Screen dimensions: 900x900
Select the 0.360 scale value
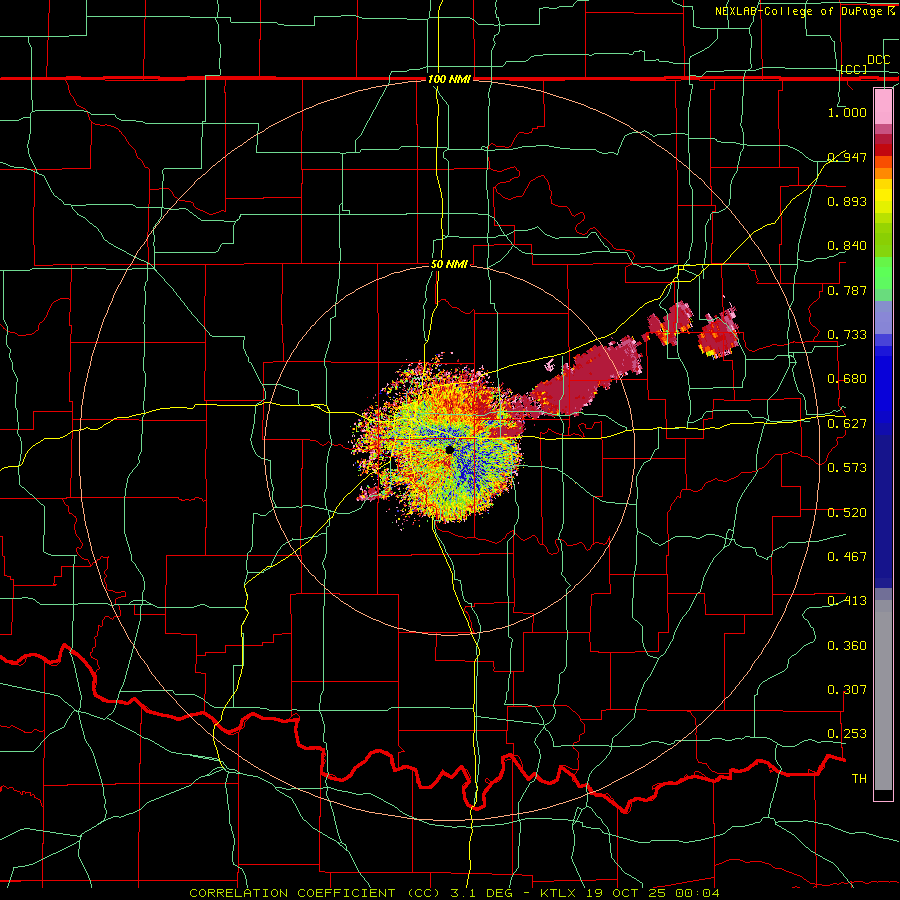847,646
